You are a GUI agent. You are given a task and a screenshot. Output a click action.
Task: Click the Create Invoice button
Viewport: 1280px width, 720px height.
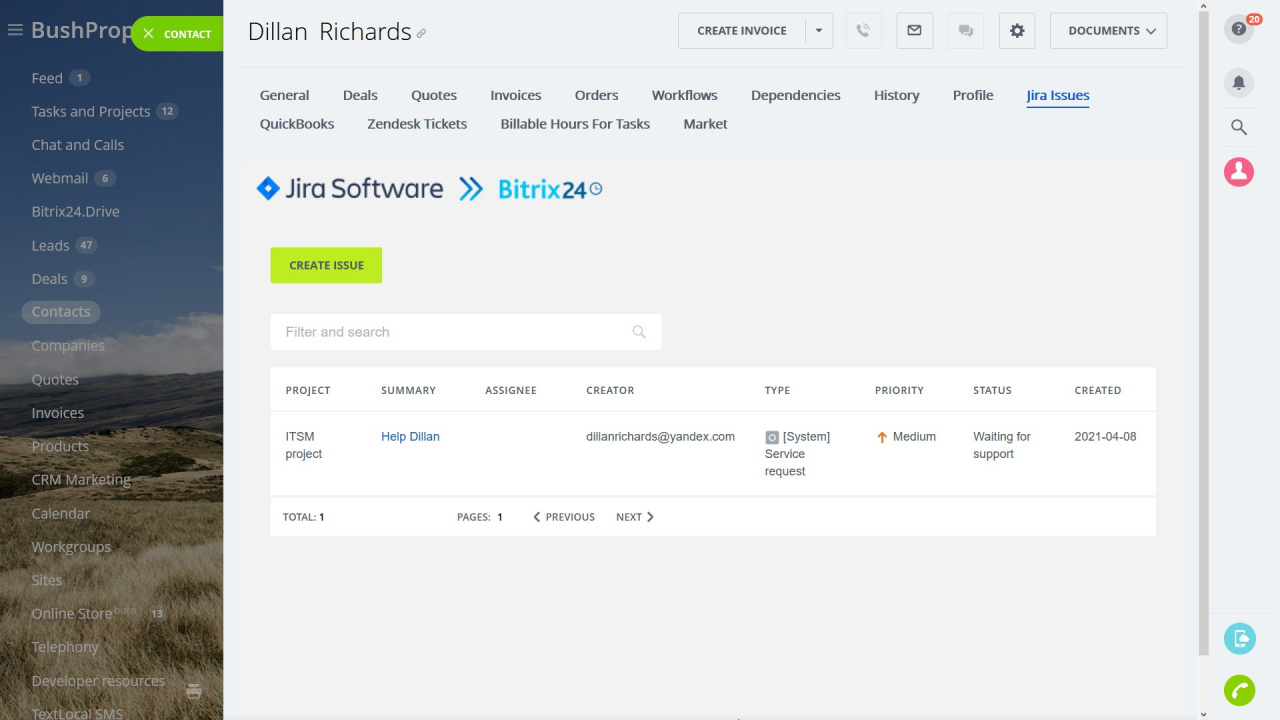742,31
